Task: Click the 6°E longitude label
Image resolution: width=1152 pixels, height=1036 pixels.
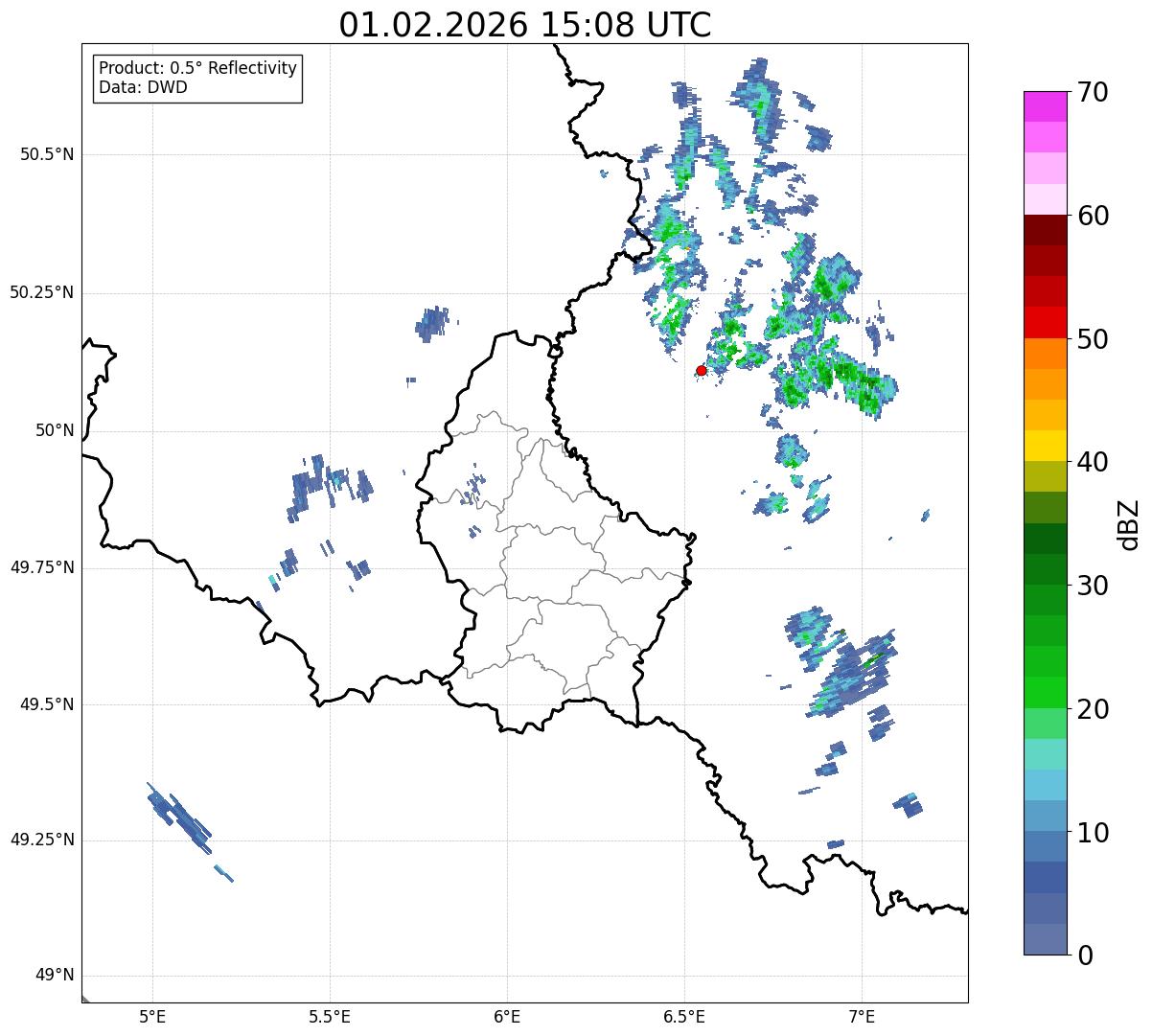Action: click(x=507, y=1016)
